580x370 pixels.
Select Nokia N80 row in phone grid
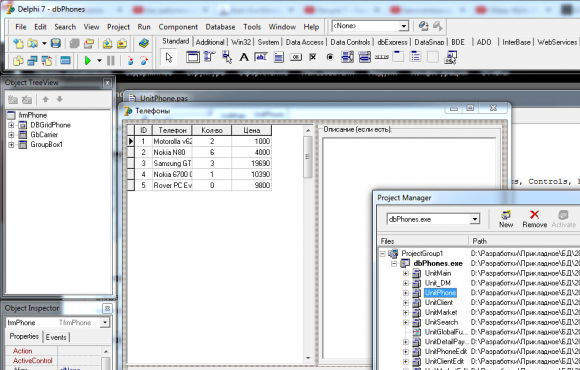199,152
